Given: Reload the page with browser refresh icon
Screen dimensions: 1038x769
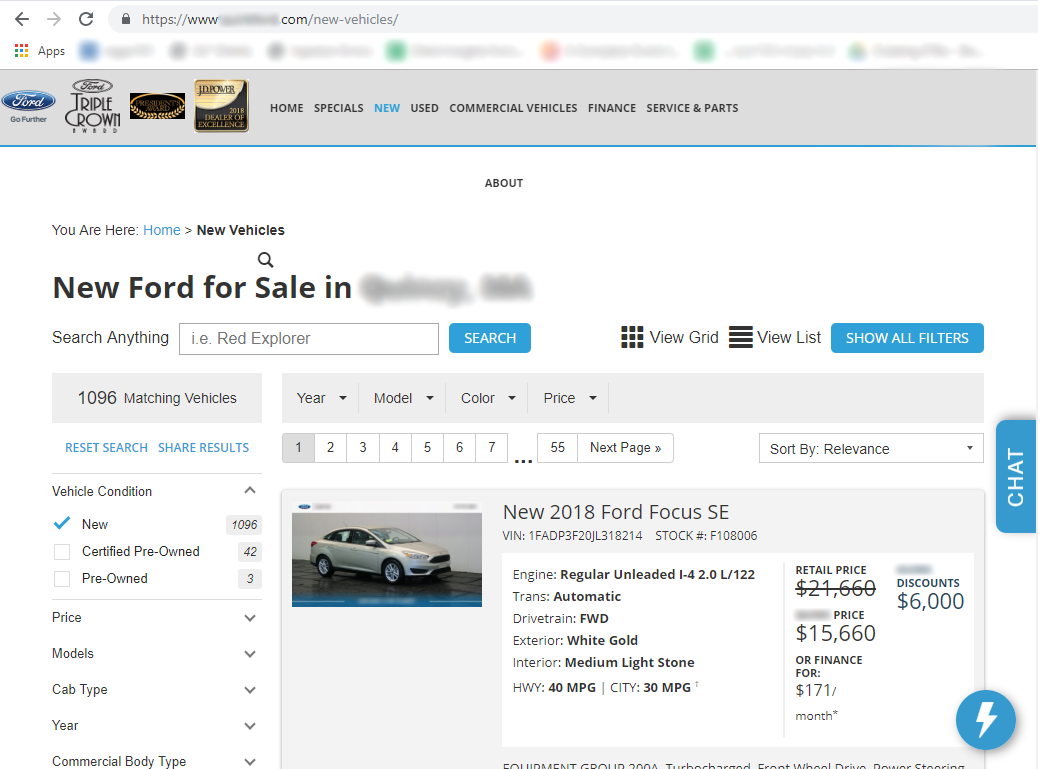Looking at the screenshot, I should point(86,19).
